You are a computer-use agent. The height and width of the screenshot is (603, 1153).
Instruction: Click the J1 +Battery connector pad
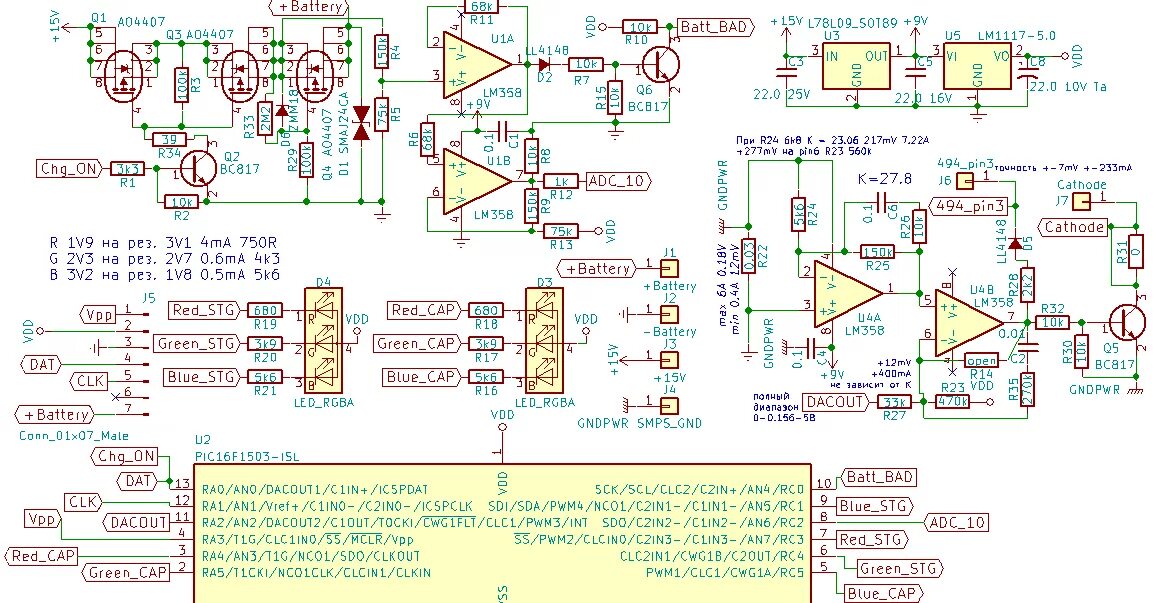pyautogui.click(x=668, y=268)
